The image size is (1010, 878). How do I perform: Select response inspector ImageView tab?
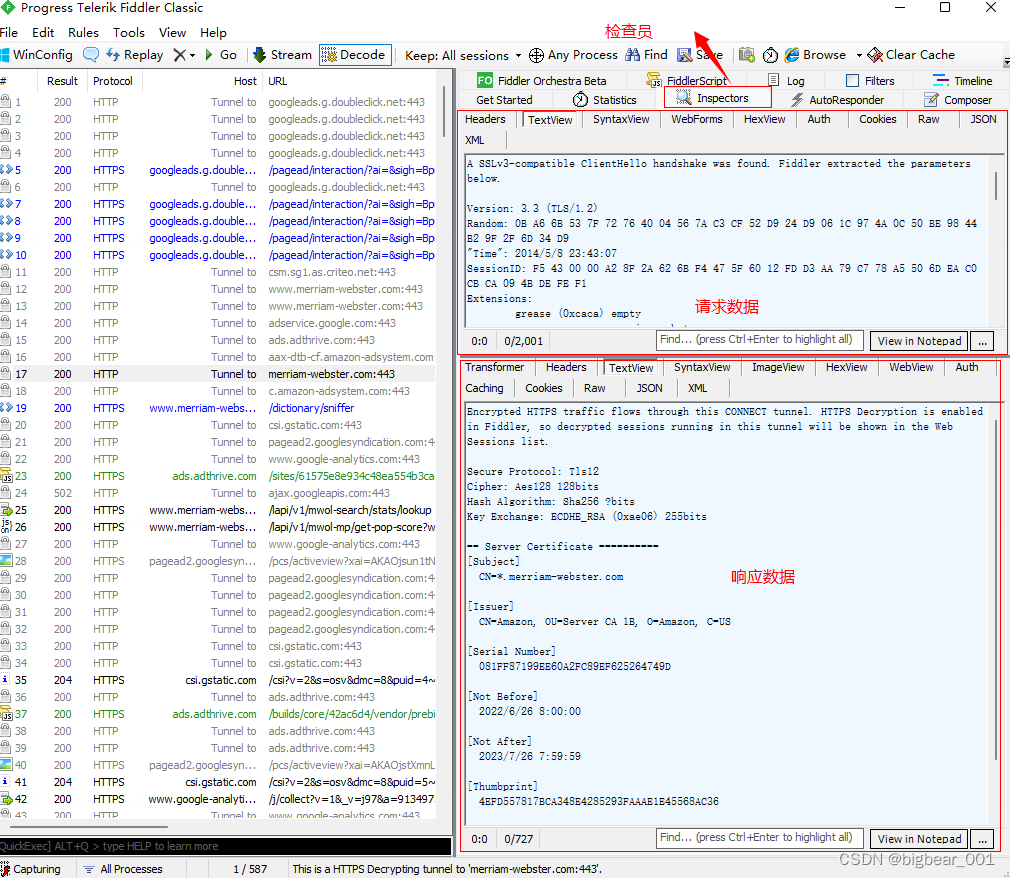[x=778, y=367]
